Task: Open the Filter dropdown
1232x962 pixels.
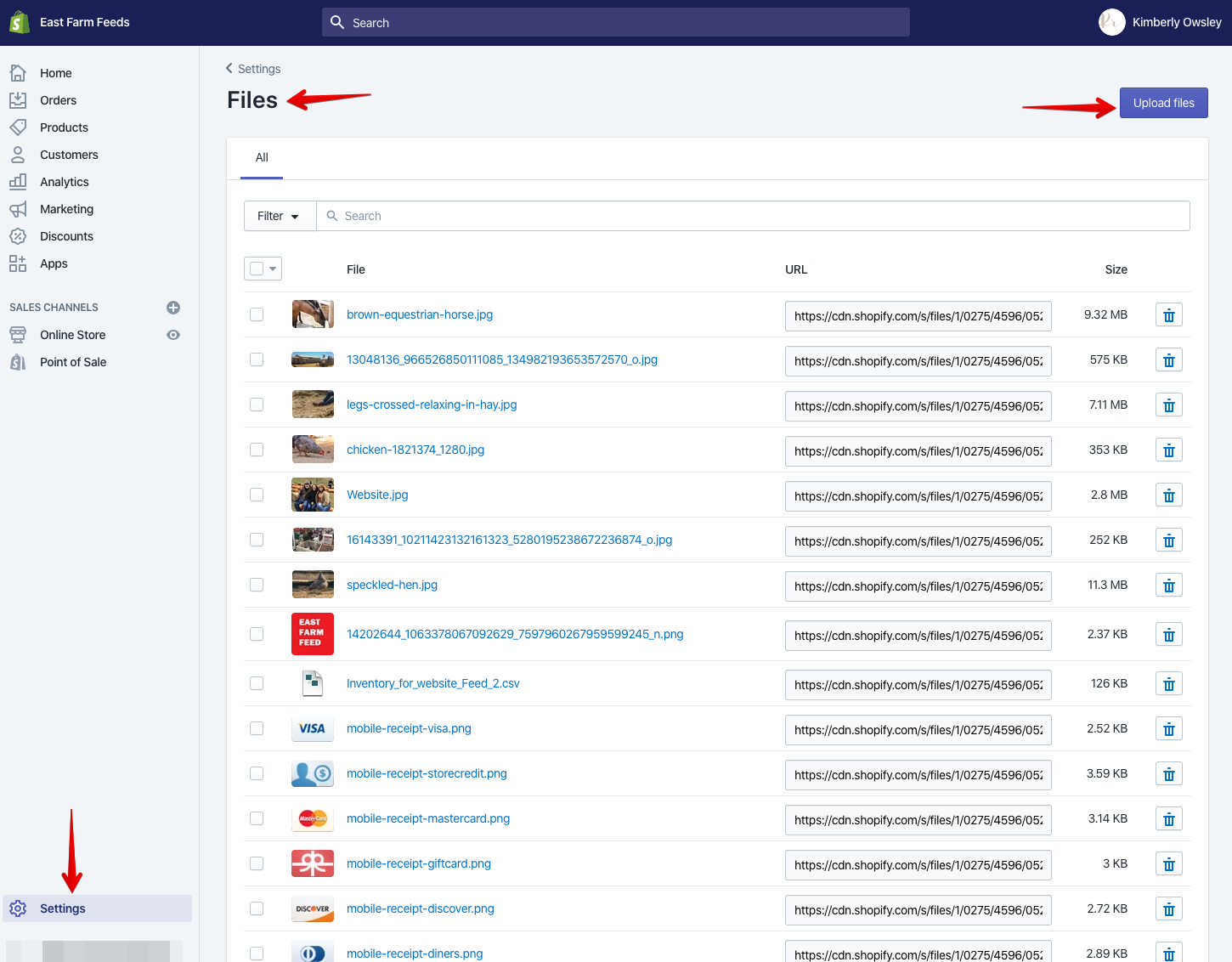Action: [x=279, y=215]
